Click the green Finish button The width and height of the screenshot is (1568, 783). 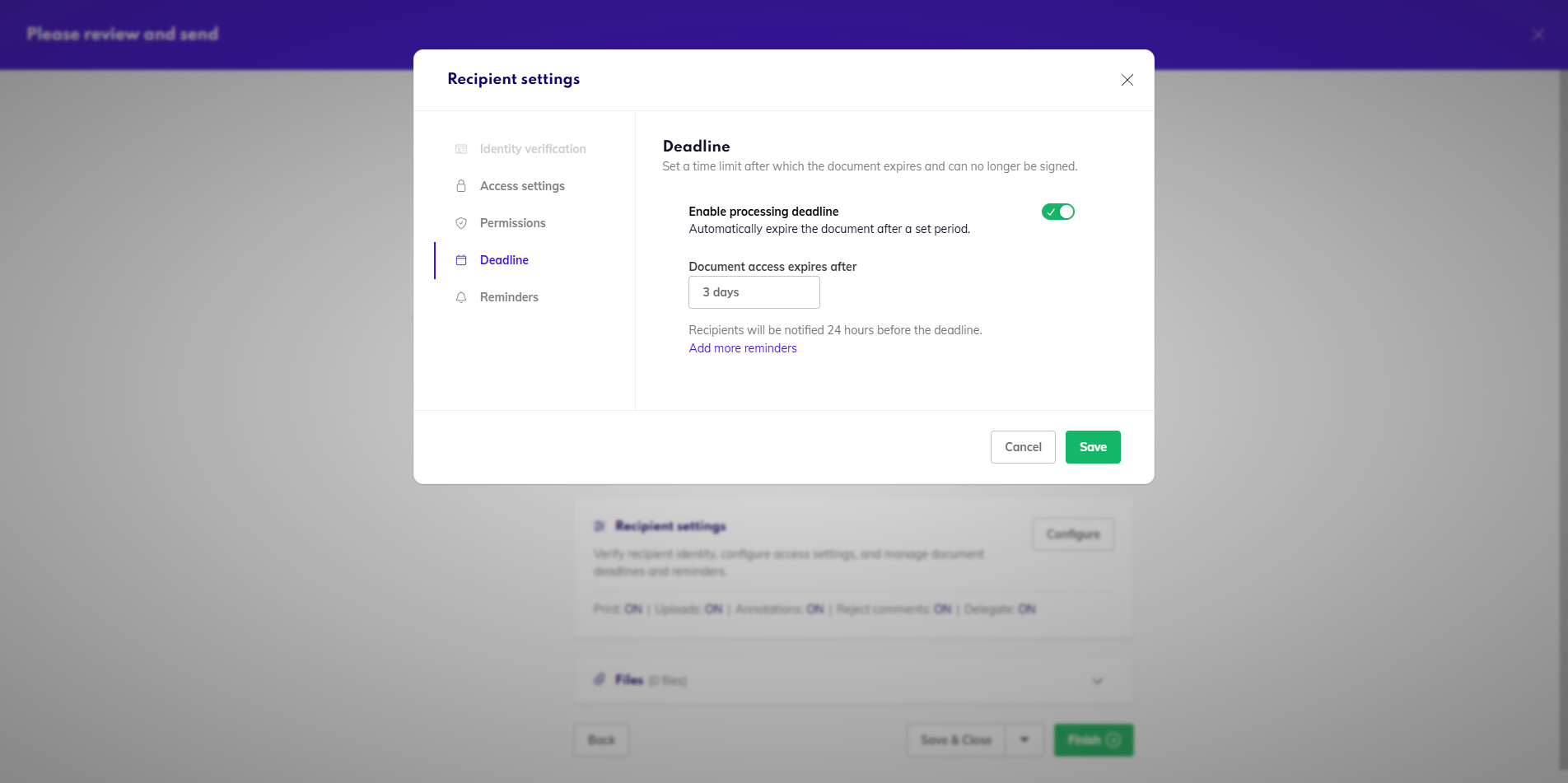click(x=1094, y=739)
